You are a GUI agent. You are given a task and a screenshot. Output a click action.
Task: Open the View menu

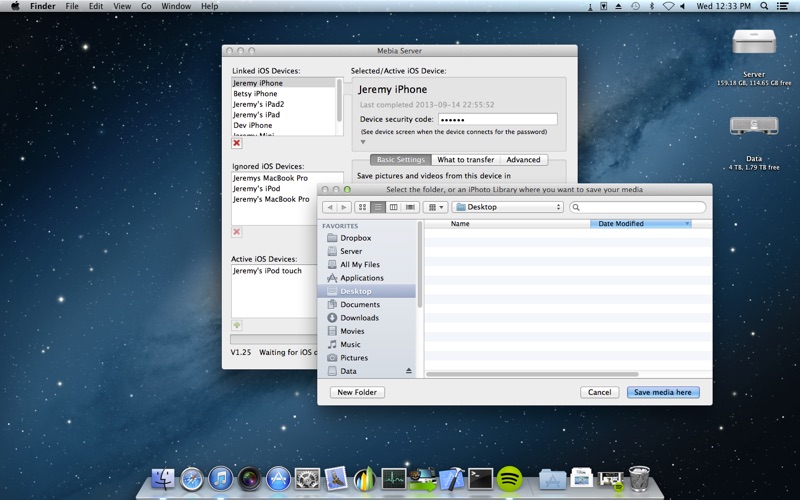pos(122,6)
